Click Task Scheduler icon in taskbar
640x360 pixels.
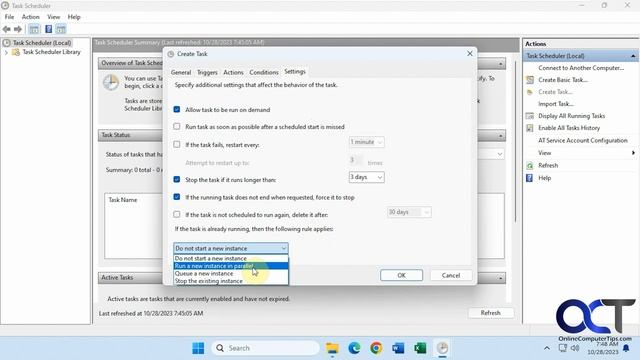click(x=442, y=348)
